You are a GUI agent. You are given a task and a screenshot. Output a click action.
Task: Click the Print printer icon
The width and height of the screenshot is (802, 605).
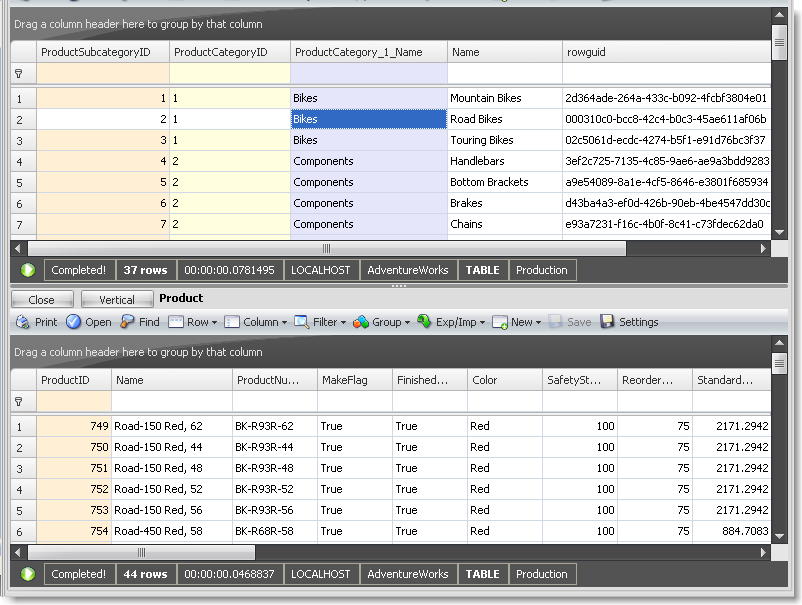(x=23, y=322)
